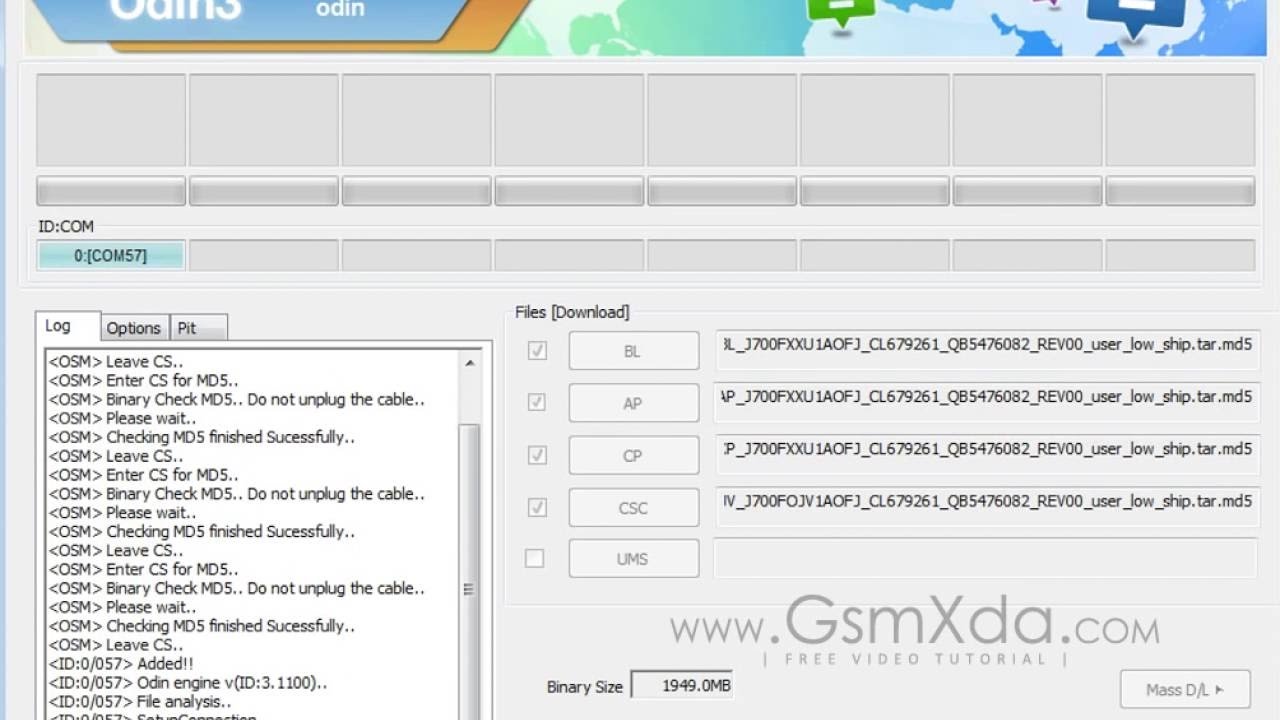Click the CSC file button
1280x720 pixels.
633,507
